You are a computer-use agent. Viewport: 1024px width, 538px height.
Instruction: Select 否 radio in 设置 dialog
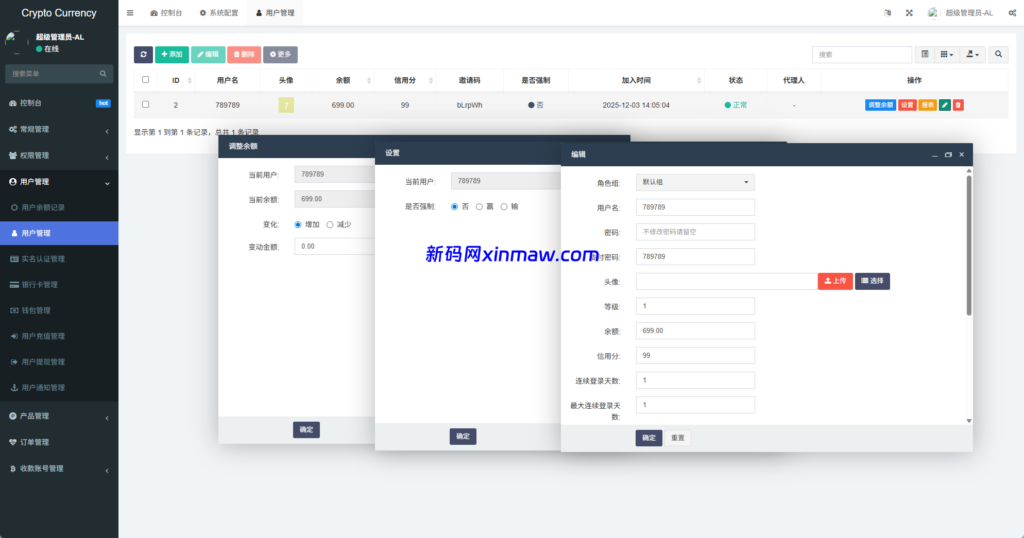point(455,207)
